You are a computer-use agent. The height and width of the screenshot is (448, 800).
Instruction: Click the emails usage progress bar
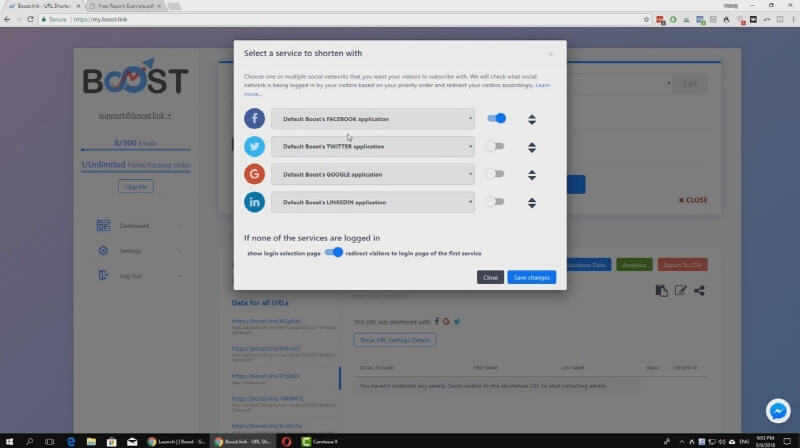tap(136, 150)
